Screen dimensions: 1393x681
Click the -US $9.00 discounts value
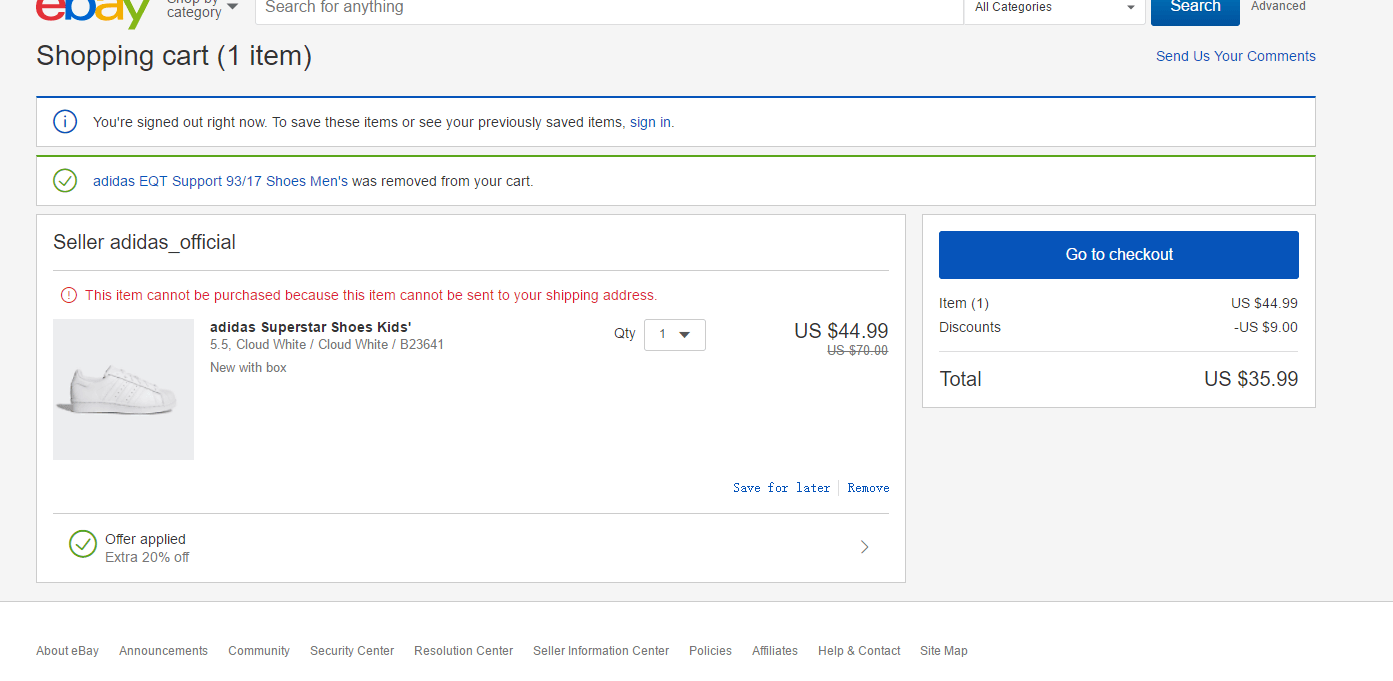coord(1266,327)
